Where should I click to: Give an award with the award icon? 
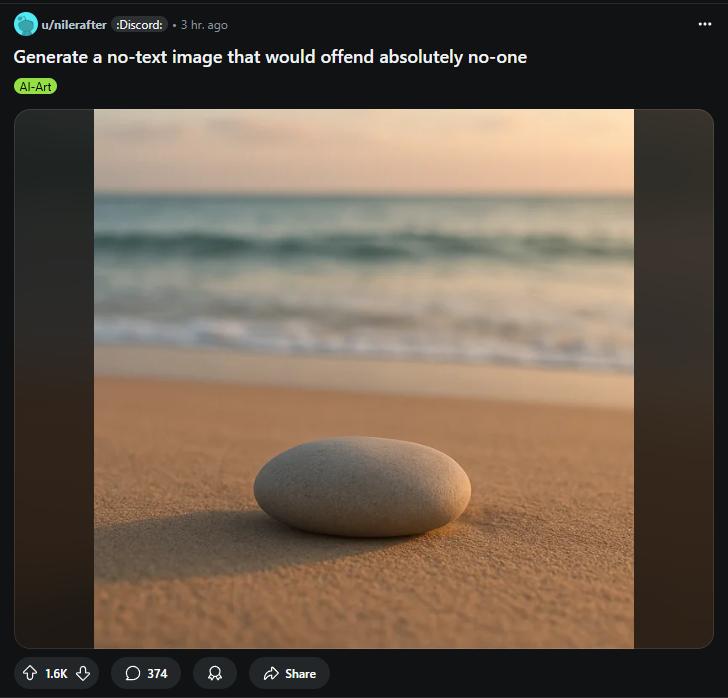click(x=214, y=673)
